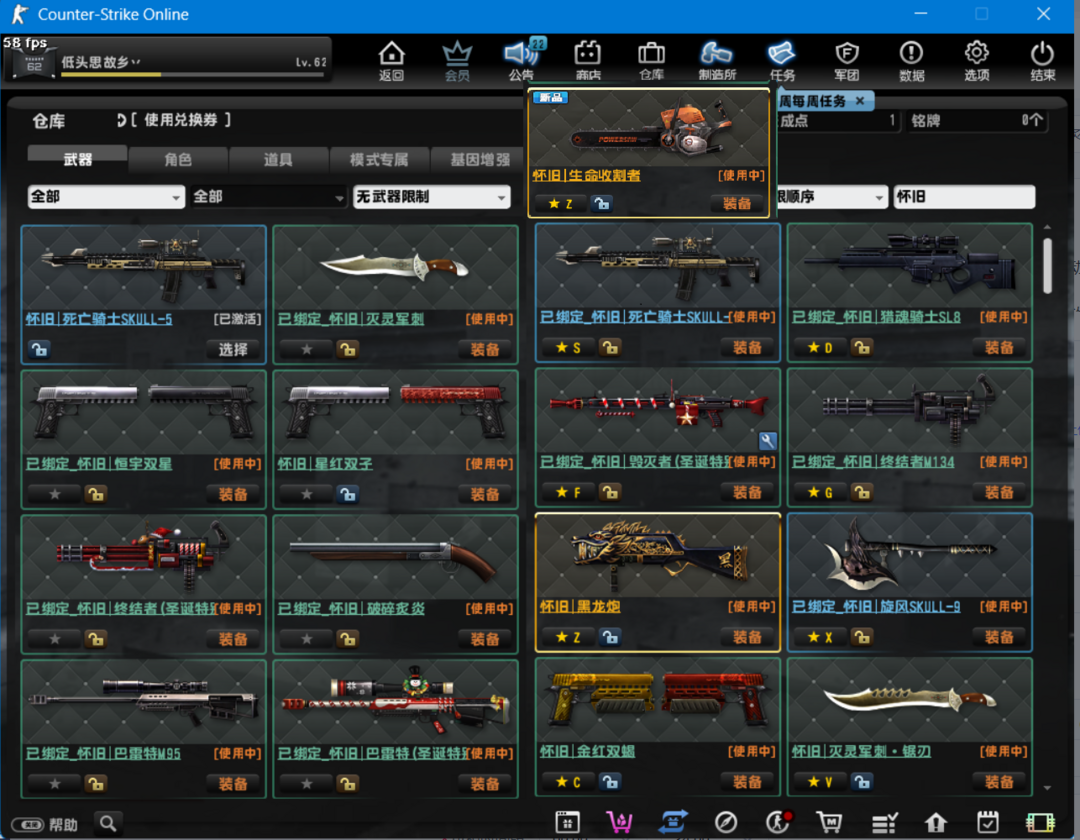Screen dimensions: 1080x840
Task: Select the 终结者 (圣诞特) minigun thumbnail
Action: click(x=143, y=558)
